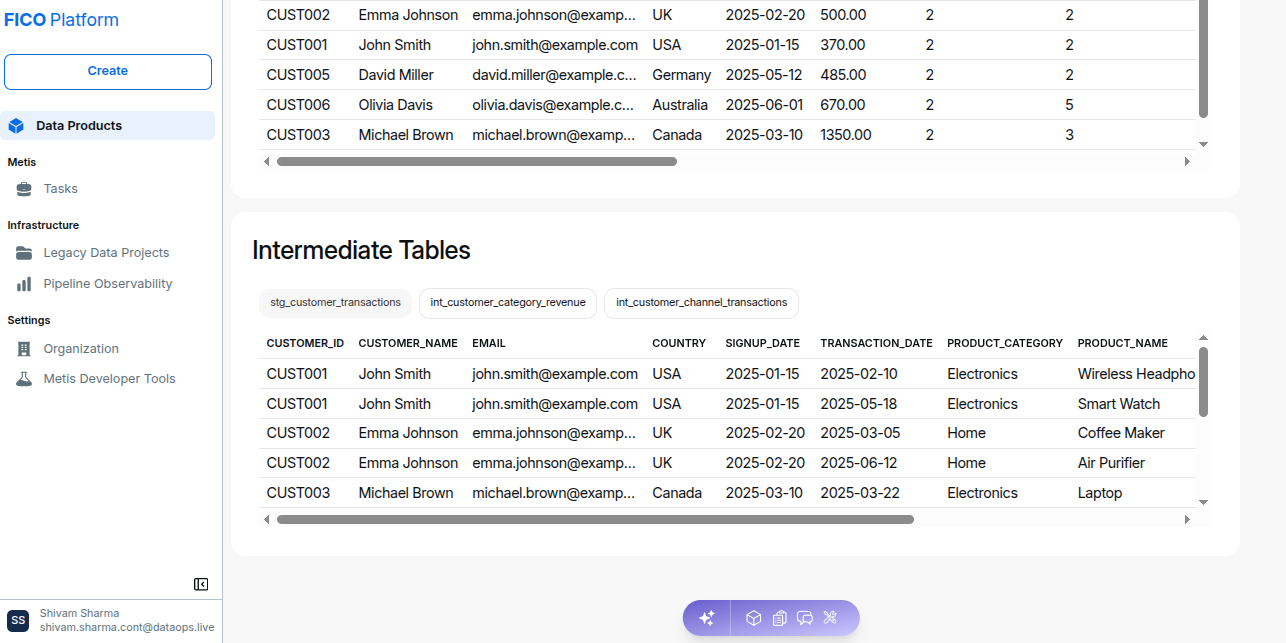Click the FICO Platform logo

tap(61, 20)
